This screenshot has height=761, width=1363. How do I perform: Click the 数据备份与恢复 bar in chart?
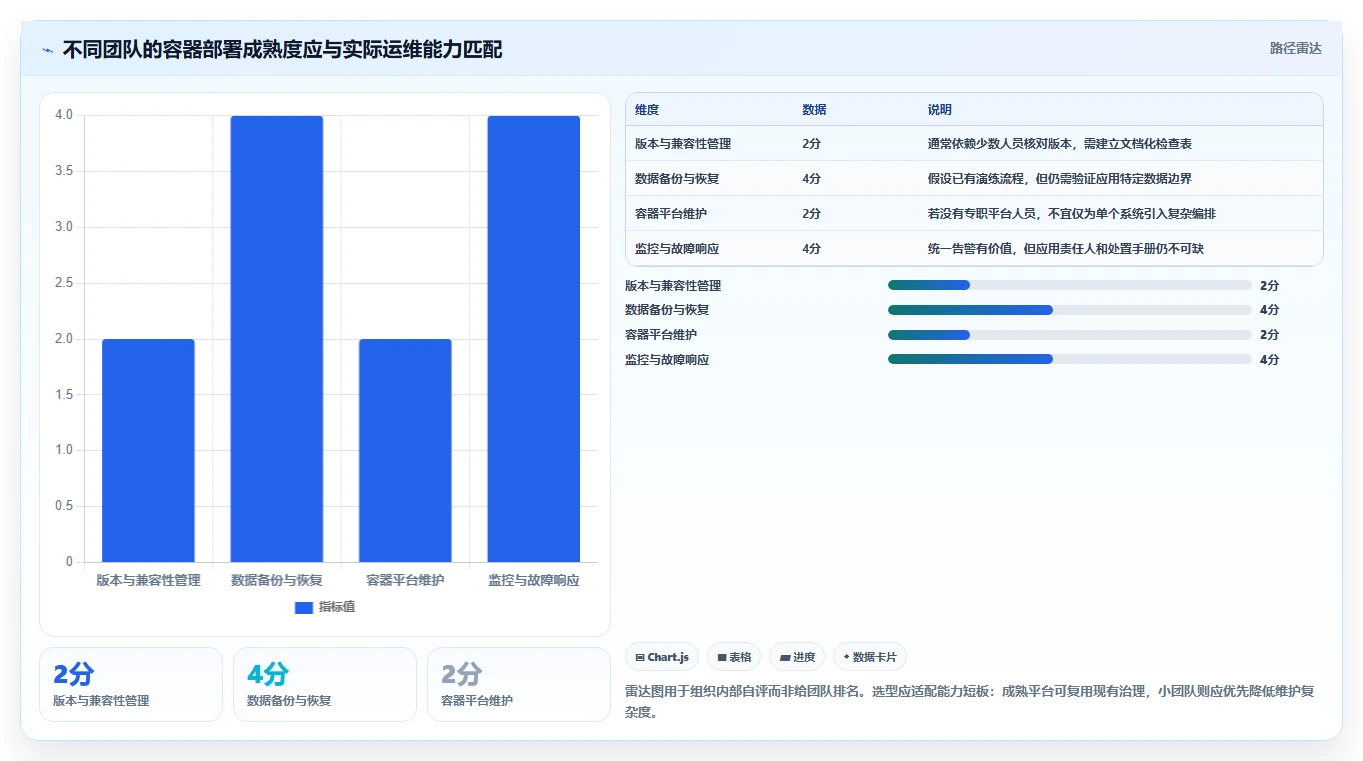pyautogui.click(x=277, y=339)
